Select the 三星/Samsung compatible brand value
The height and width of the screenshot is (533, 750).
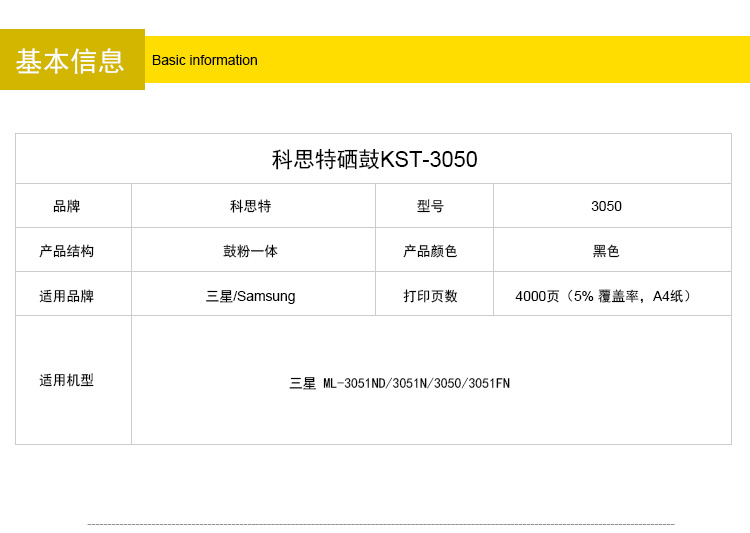(250, 296)
